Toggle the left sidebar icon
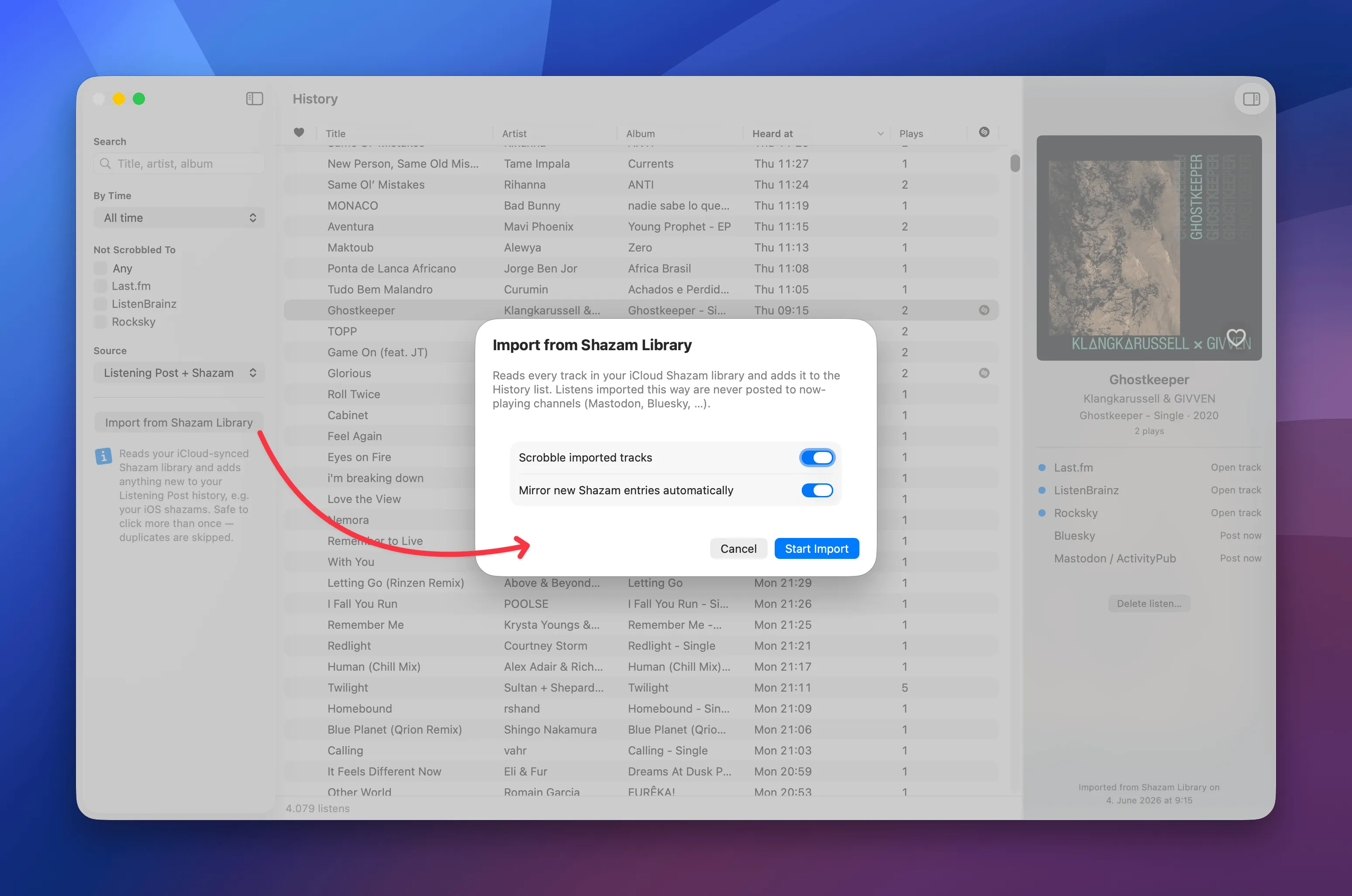Viewport: 1352px width, 896px height. pyautogui.click(x=254, y=99)
